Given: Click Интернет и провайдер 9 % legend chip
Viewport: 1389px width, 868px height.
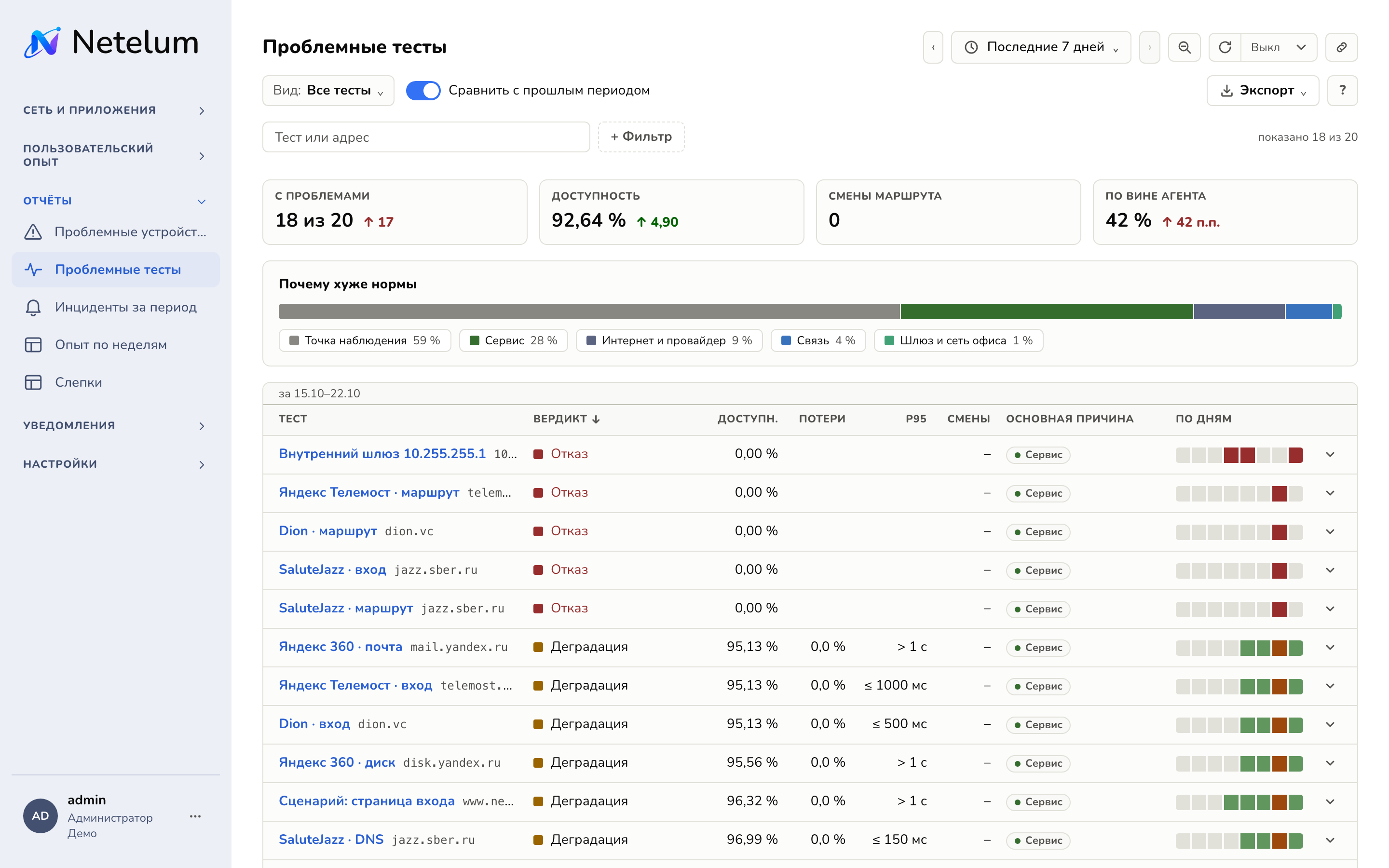Looking at the screenshot, I should pyautogui.click(x=669, y=340).
